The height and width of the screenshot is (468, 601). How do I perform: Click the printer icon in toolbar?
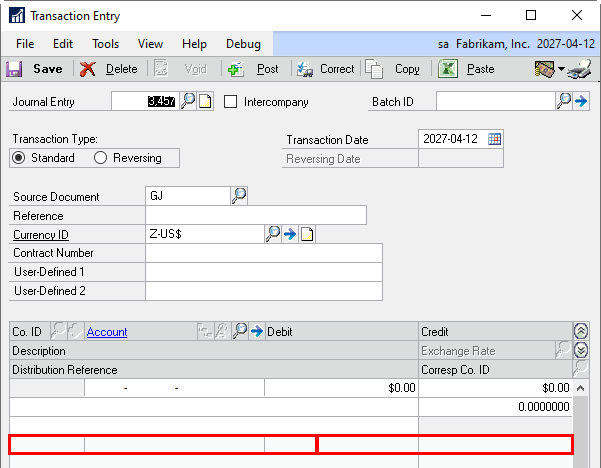[580, 69]
